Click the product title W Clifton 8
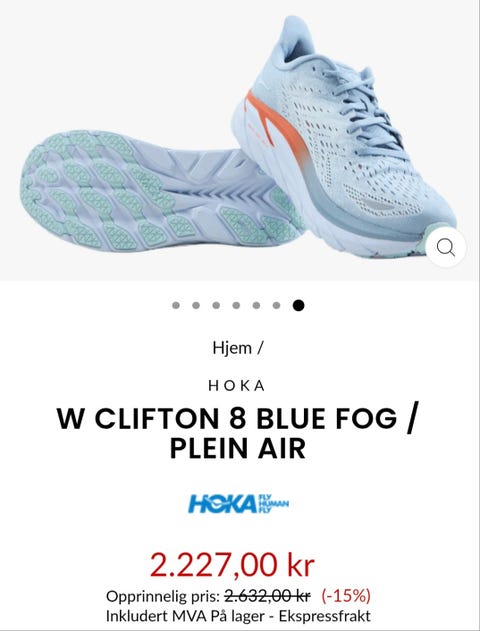 [237, 433]
